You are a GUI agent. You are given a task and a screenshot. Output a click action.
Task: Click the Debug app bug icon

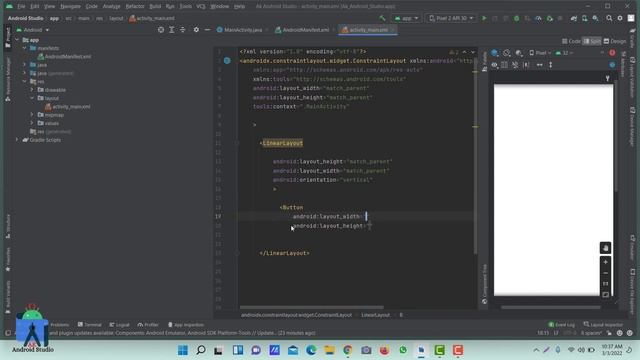pyautogui.click(x=516, y=18)
